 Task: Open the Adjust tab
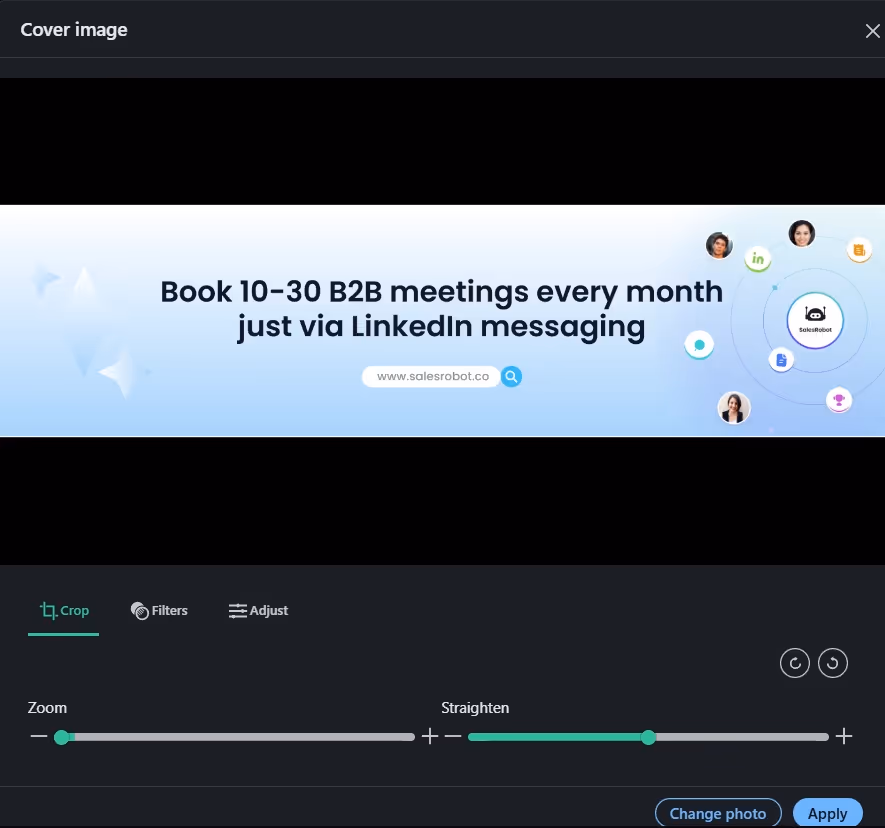(x=258, y=610)
